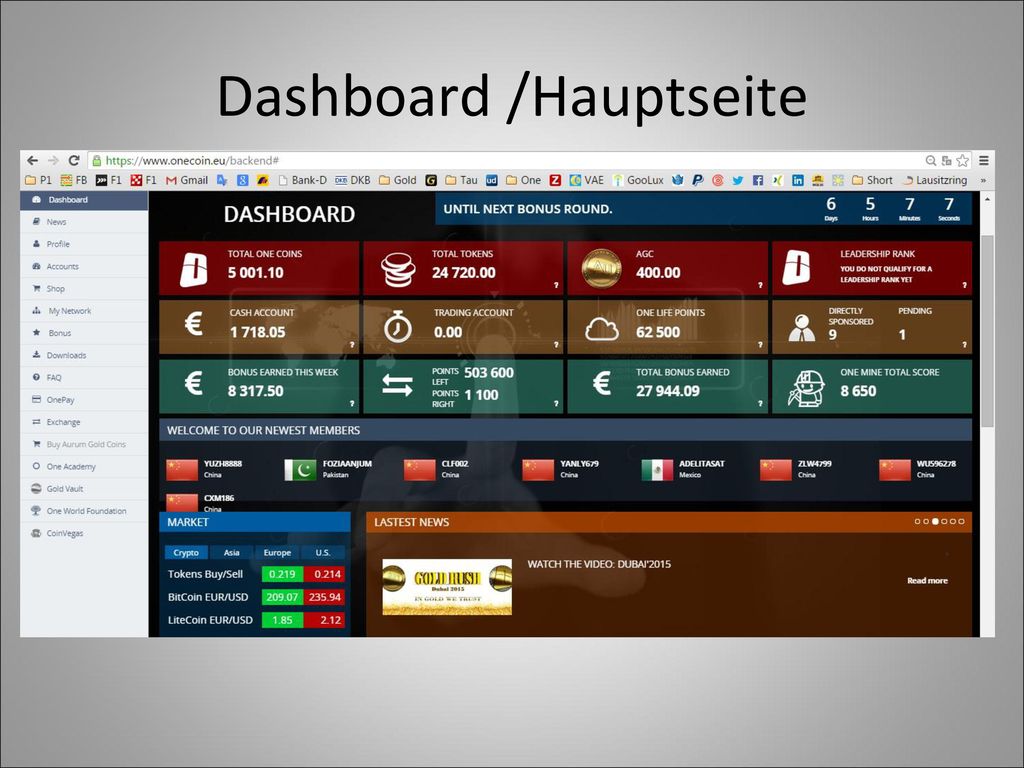This screenshot has width=1024, height=768.
Task: Click Read more on the Dubai video news
Action: pyautogui.click(x=927, y=581)
